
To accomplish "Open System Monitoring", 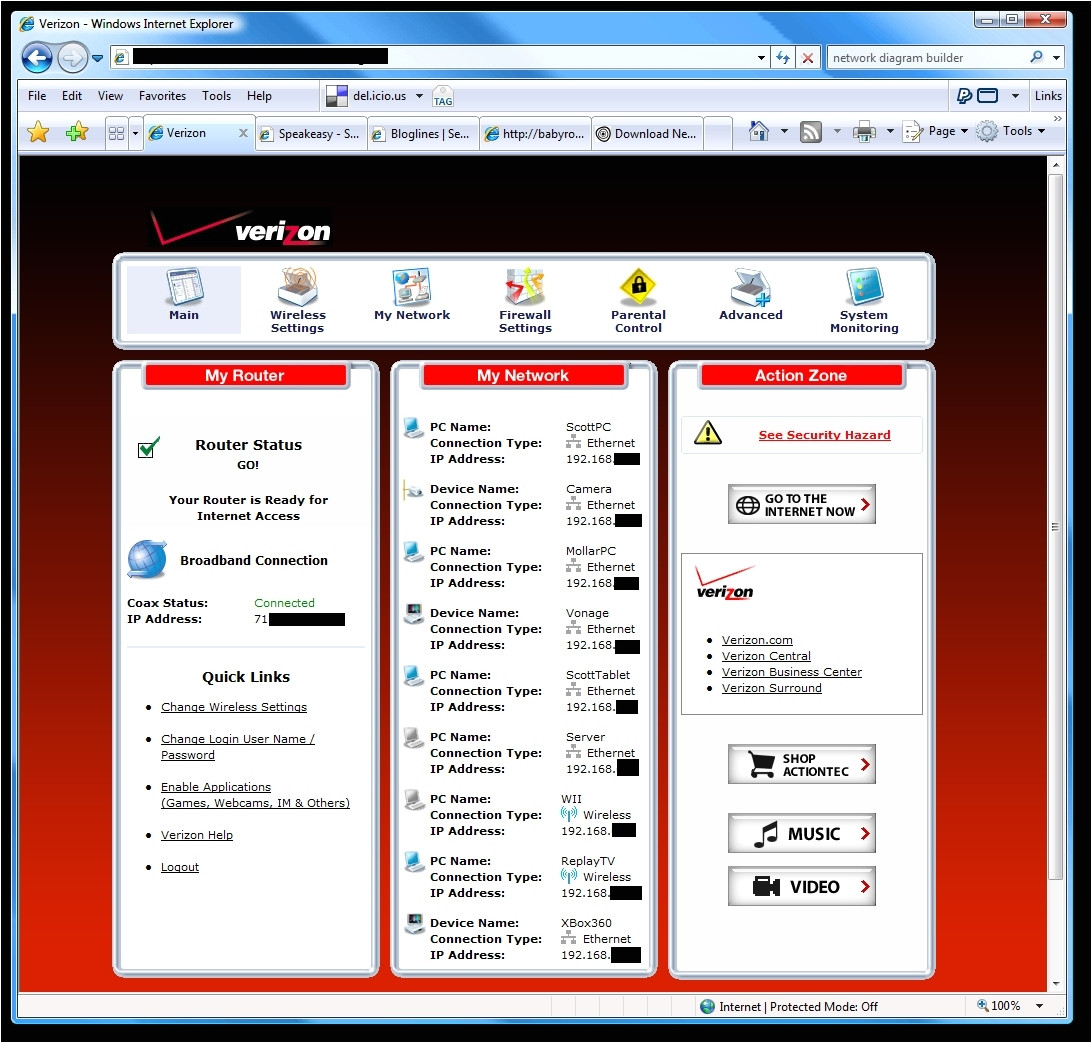I will point(864,297).
